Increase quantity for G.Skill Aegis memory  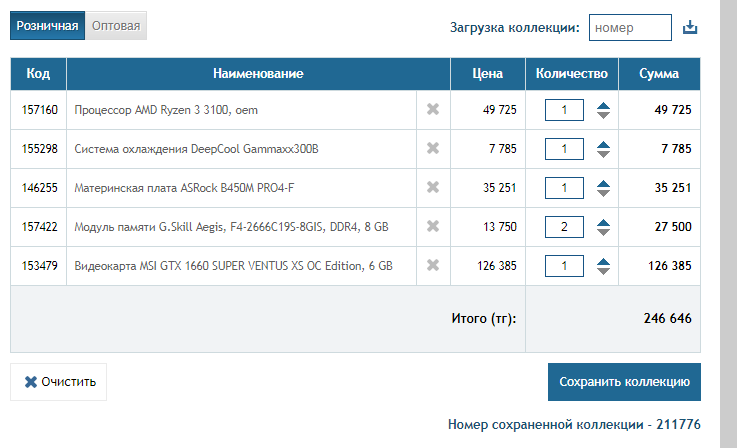pyautogui.click(x=604, y=223)
